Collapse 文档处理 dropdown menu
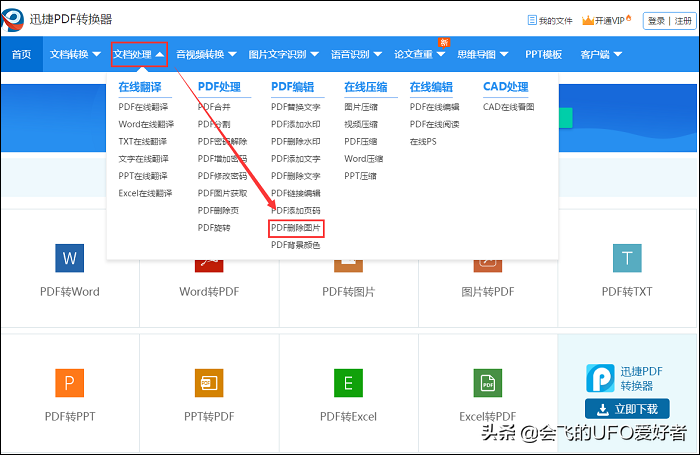 139,54
